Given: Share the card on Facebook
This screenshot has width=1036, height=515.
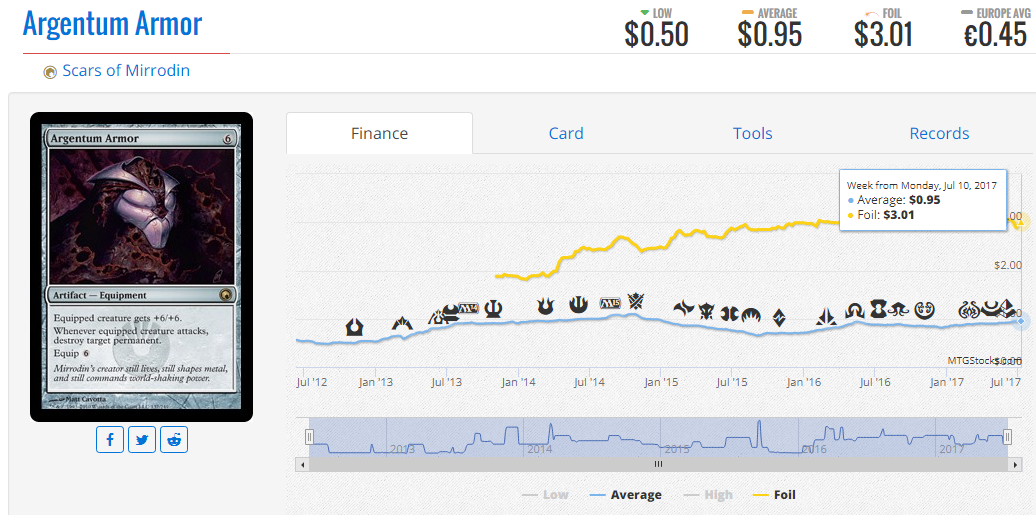Looking at the screenshot, I should 110,440.
